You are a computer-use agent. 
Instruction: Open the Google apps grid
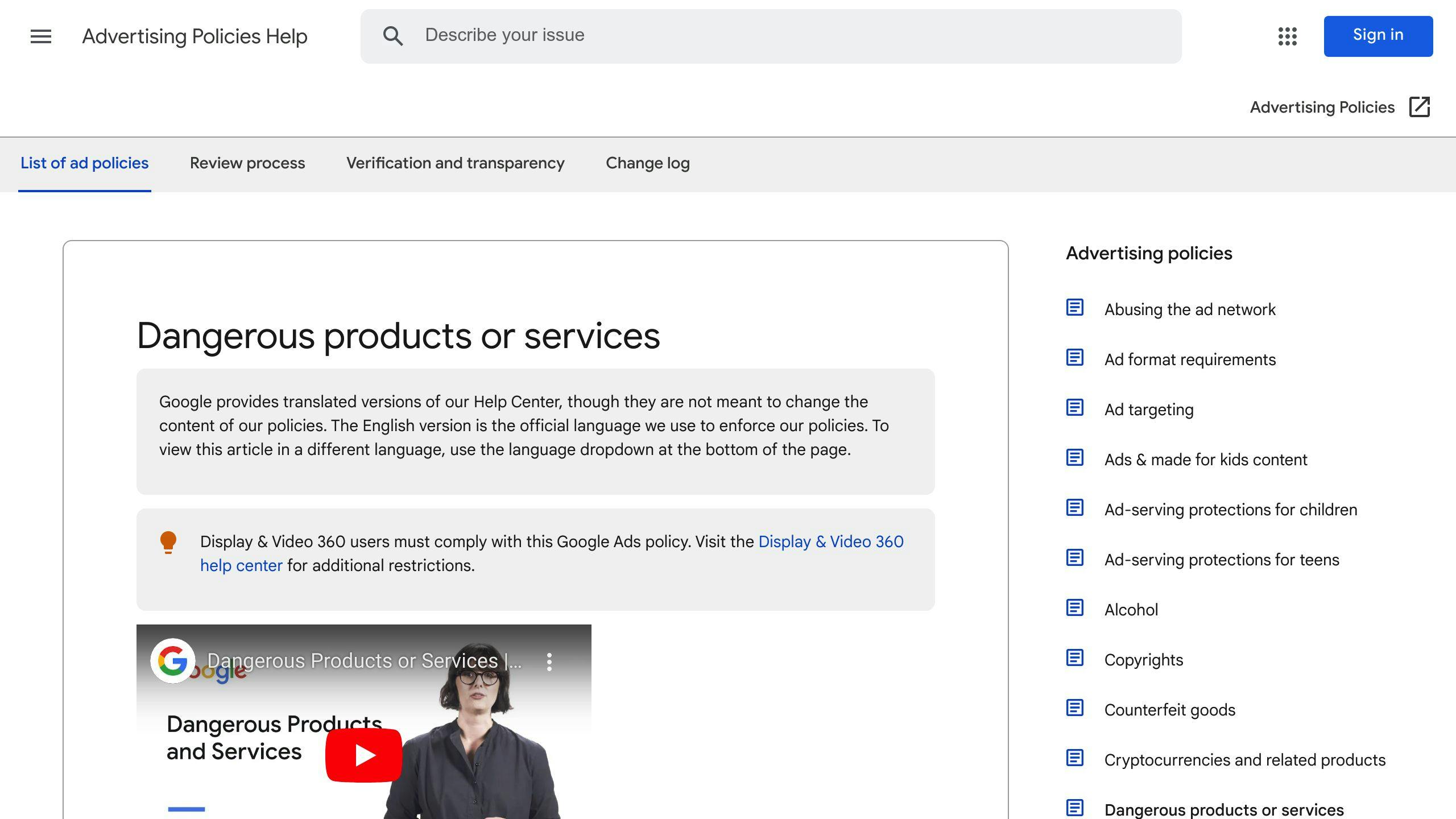click(x=1288, y=36)
